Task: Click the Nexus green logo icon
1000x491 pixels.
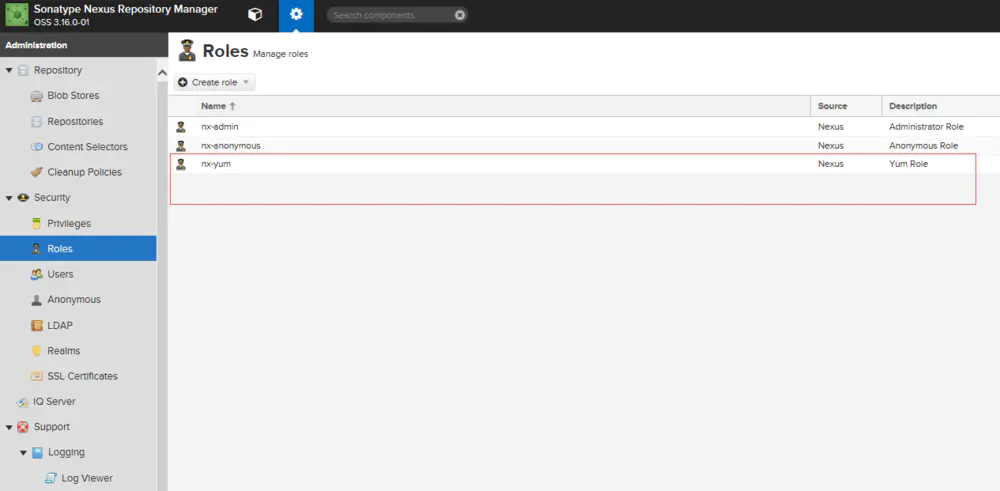Action: click(17, 15)
